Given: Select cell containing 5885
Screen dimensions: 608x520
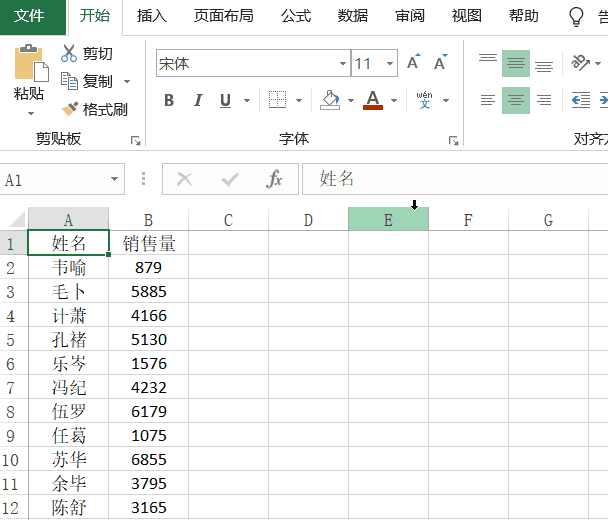Looking at the screenshot, I should 149,291.
